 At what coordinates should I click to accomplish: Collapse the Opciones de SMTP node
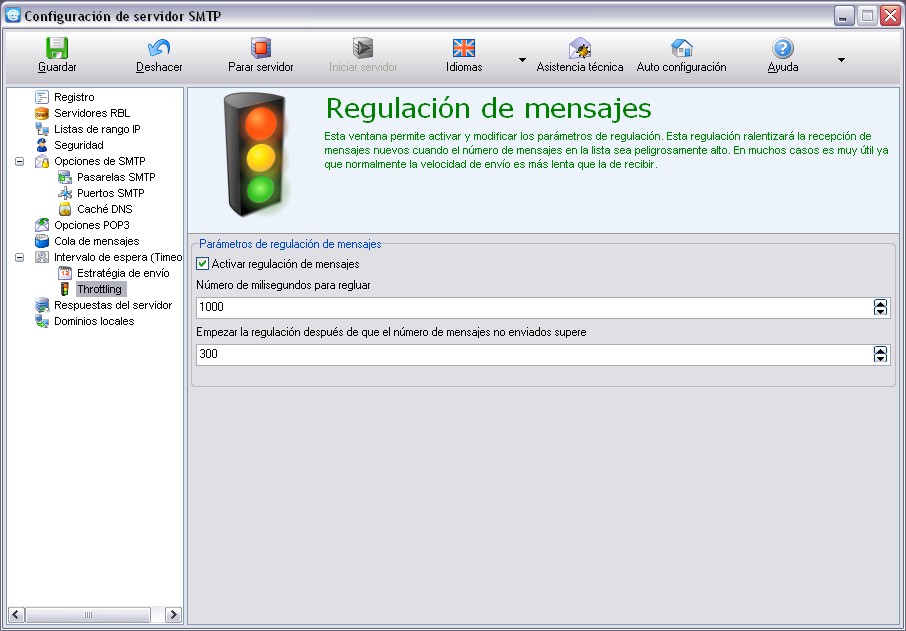tap(20, 161)
